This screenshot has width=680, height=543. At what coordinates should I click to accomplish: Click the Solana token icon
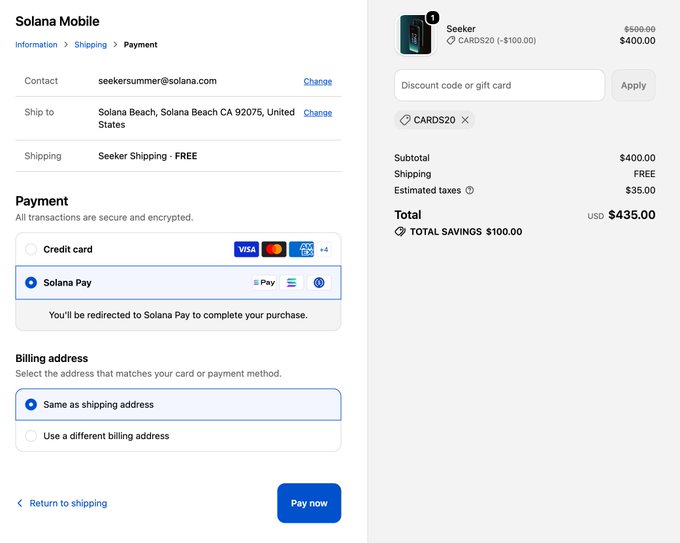point(291,283)
